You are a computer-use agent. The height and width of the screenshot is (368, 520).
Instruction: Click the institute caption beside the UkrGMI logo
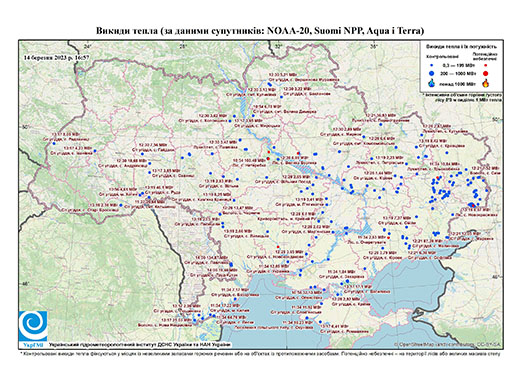pyautogui.click(x=140, y=344)
